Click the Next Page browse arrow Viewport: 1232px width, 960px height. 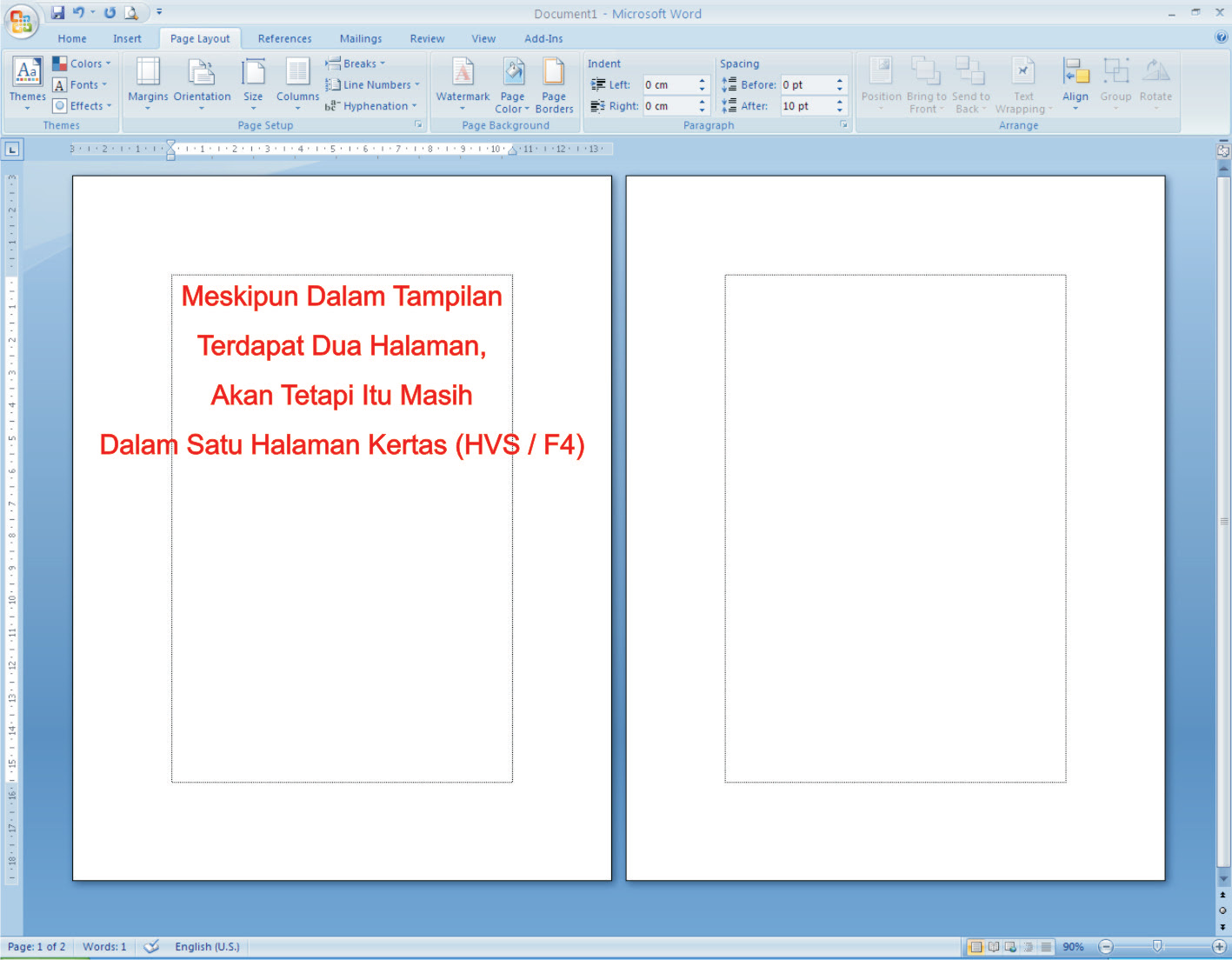[1223, 927]
